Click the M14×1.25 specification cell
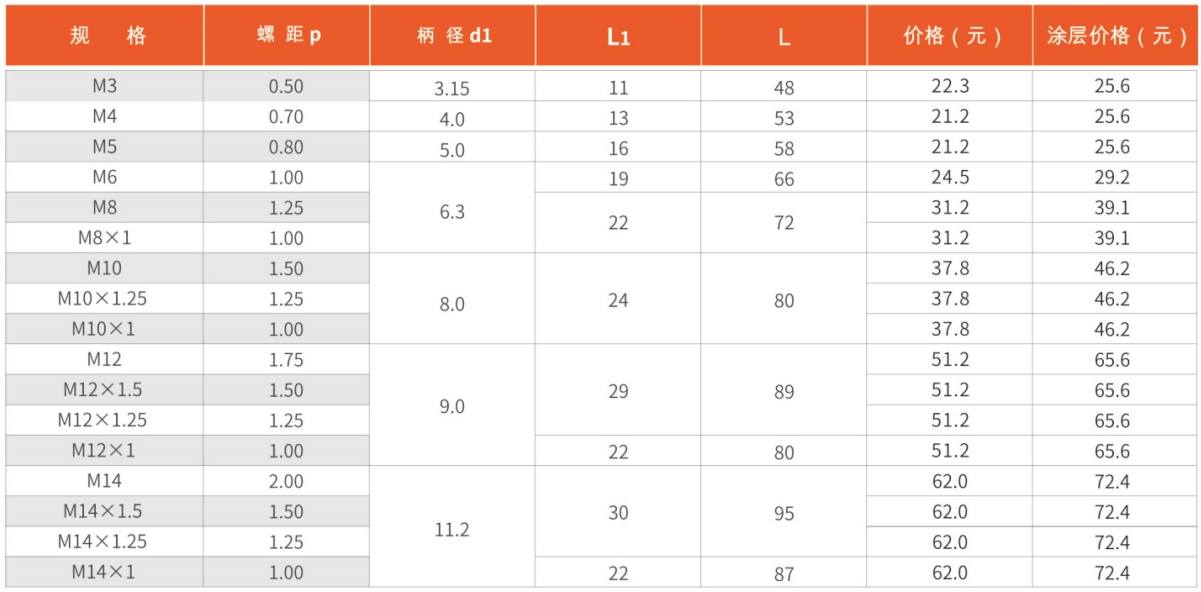 (105, 542)
